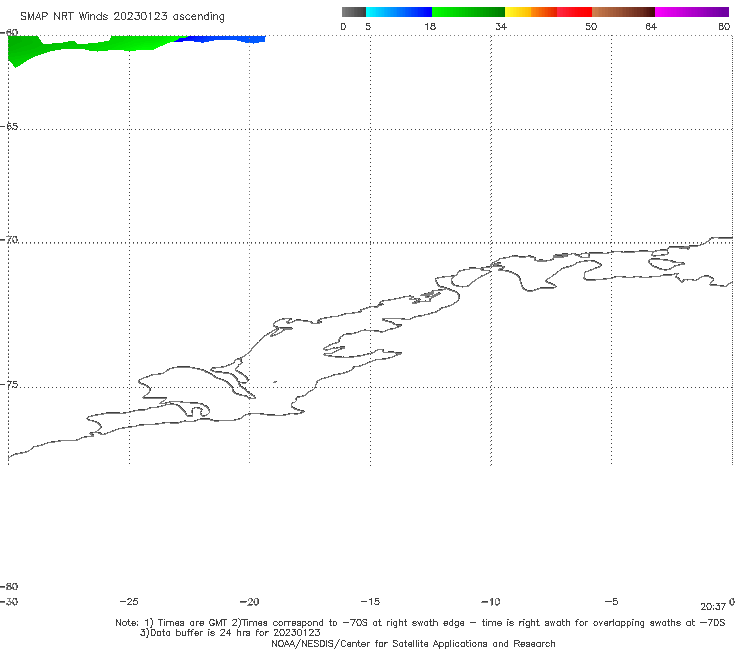Click the cyan-blue segment of the color bar
Image resolution: width=740 pixels, height=650 pixels.
point(399,12)
